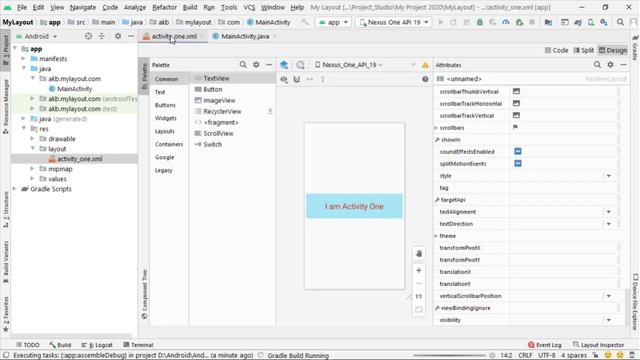The image size is (640, 360).
Task: Toggle the autoconnect magnet icon
Action: (297, 79)
